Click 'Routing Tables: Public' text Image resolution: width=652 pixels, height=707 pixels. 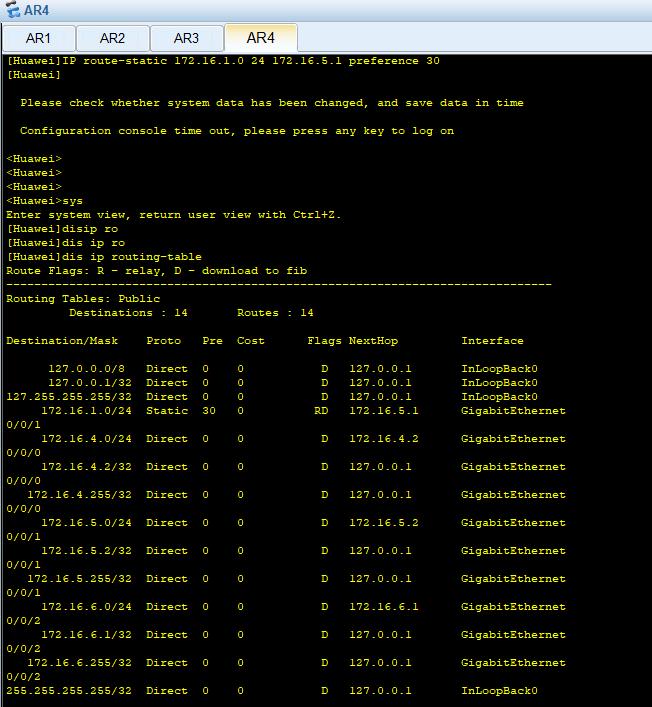83,298
